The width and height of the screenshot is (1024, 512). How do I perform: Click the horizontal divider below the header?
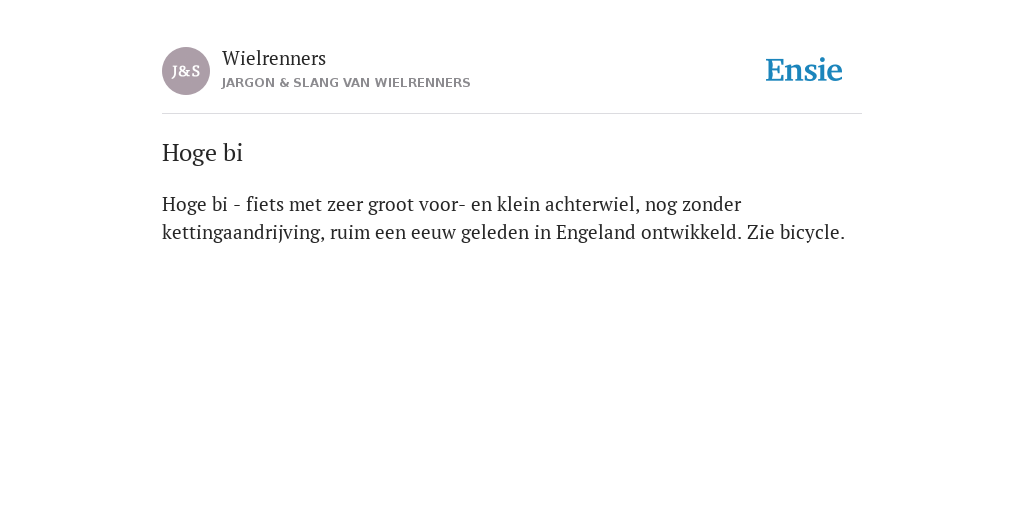pyautogui.click(x=512, y=114)
